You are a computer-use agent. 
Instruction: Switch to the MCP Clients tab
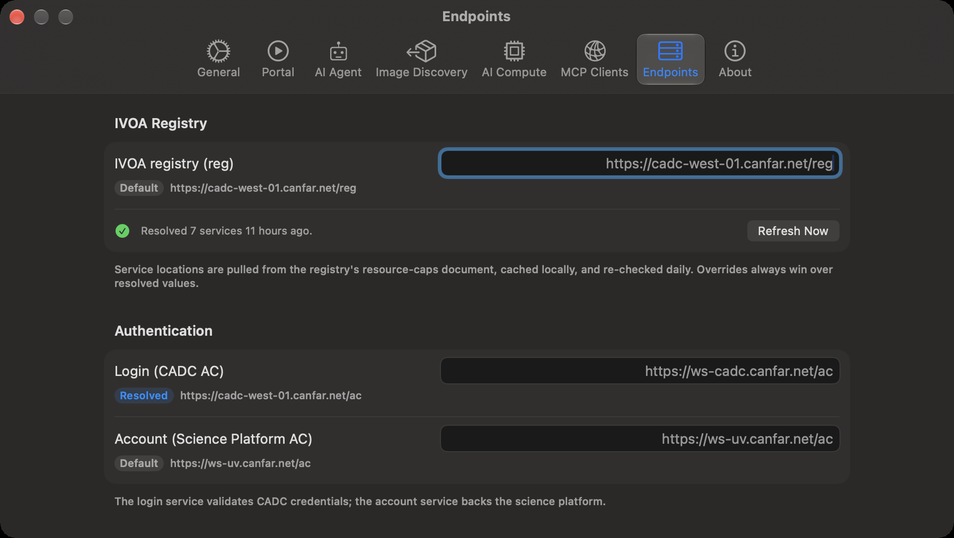594,59
